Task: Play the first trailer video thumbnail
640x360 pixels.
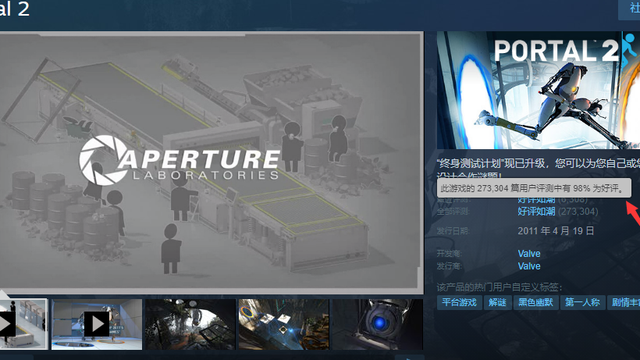Action: click(x=24, y=324)
